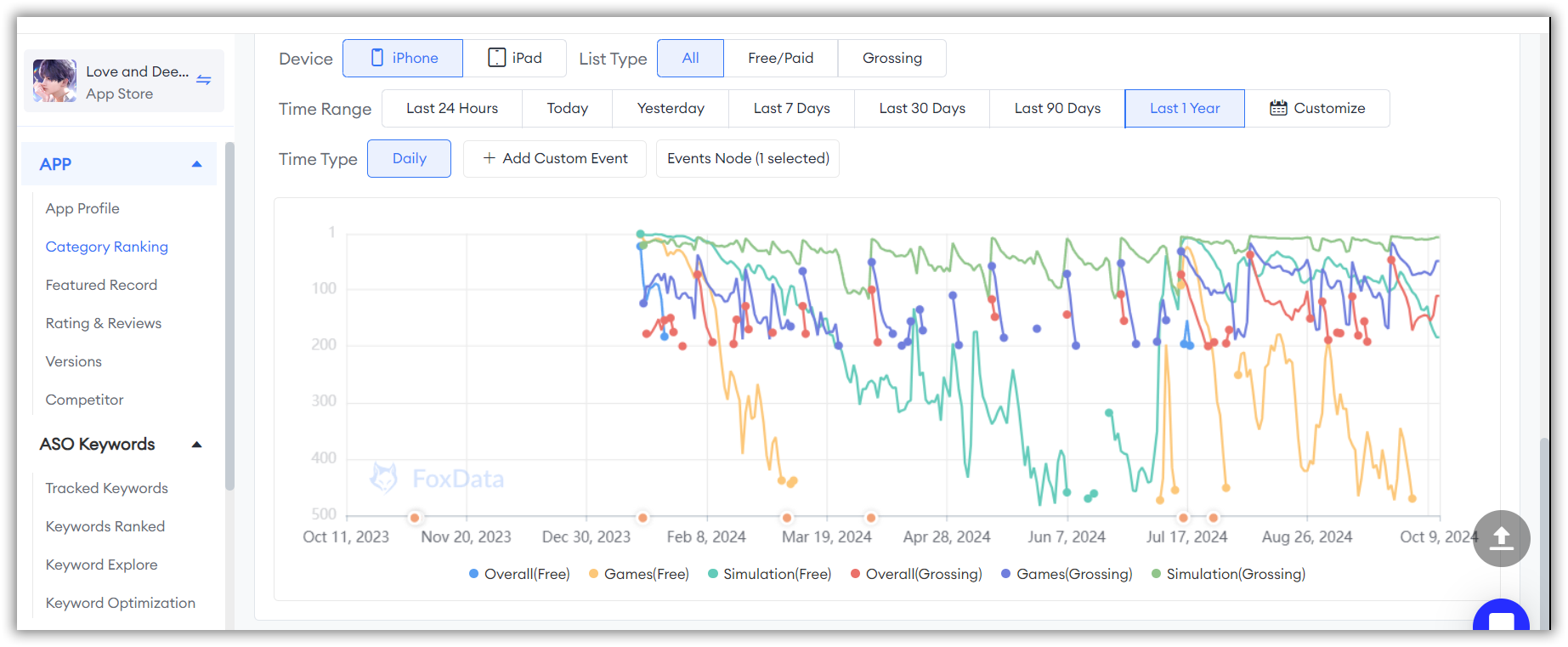Open Category Ranking page
Viewport: 1568px width, 647px height.
pos(107,247)
